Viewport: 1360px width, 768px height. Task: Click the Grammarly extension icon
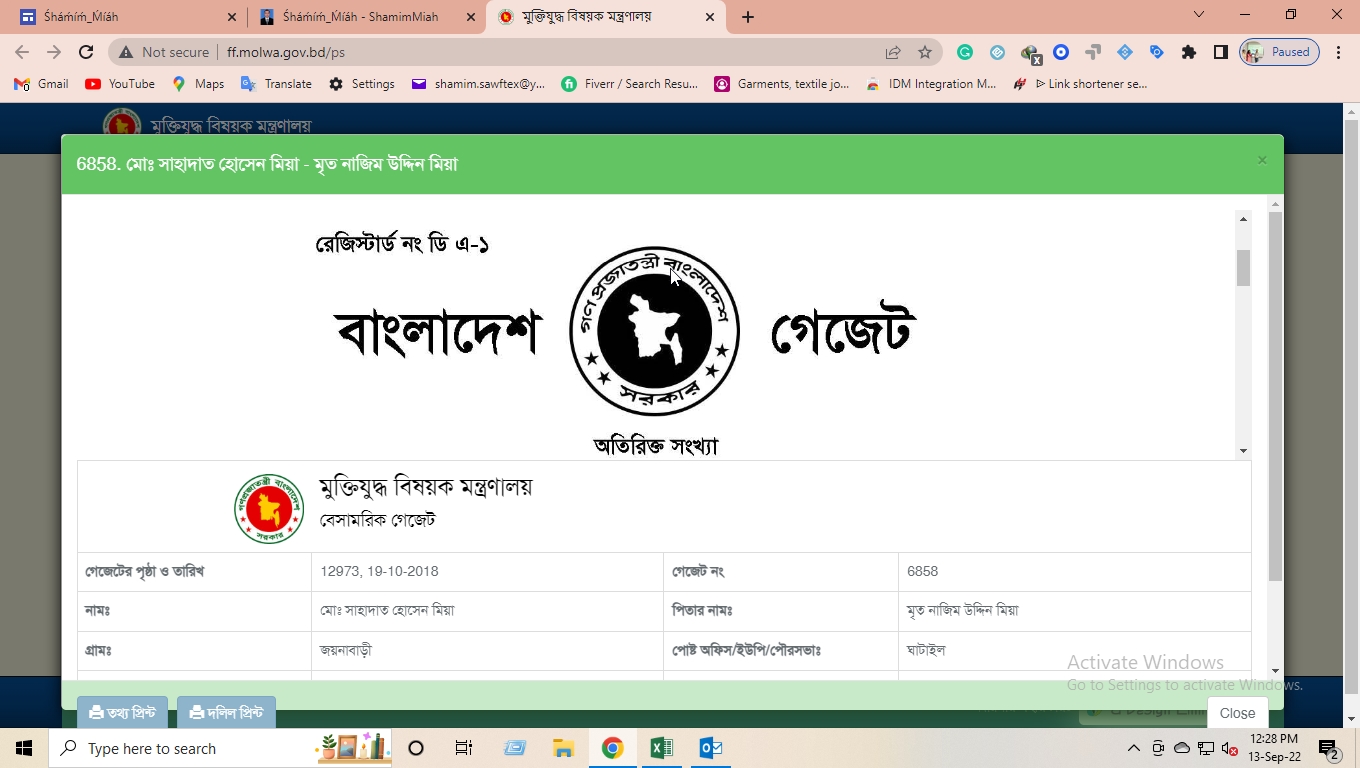click(965, 52)
